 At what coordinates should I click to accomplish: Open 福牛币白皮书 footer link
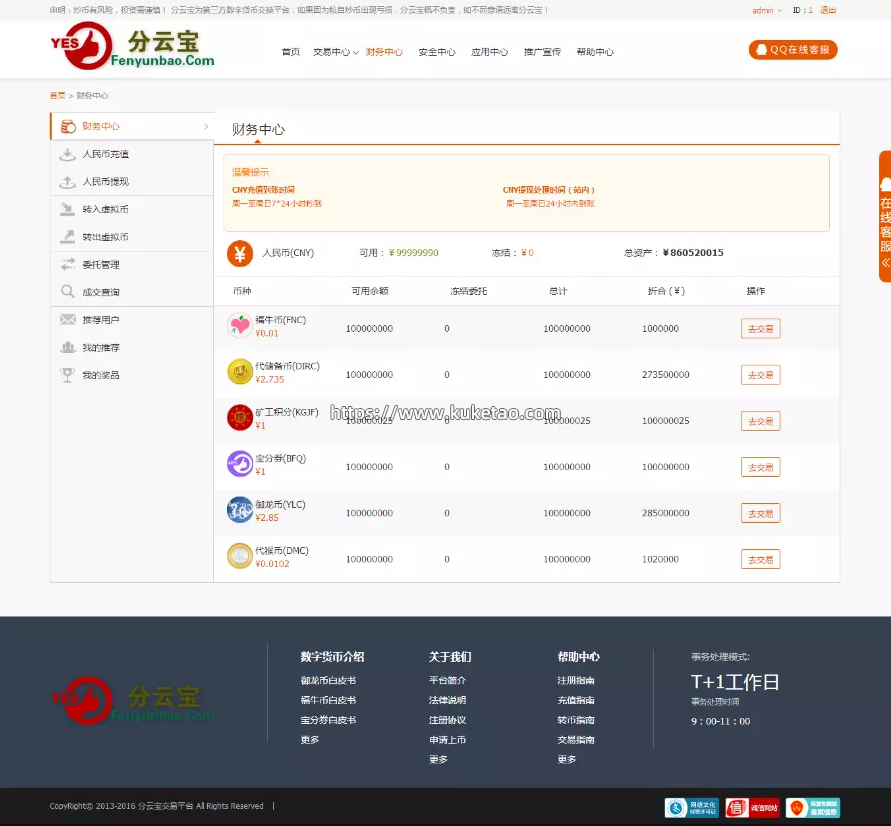point(328,700)
